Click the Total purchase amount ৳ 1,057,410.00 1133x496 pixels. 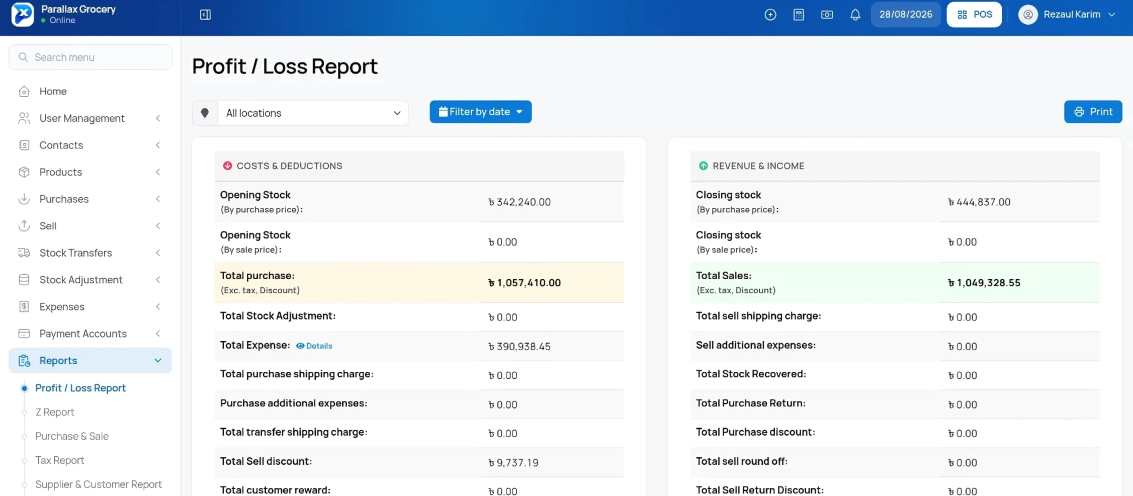tap(525, 283)
